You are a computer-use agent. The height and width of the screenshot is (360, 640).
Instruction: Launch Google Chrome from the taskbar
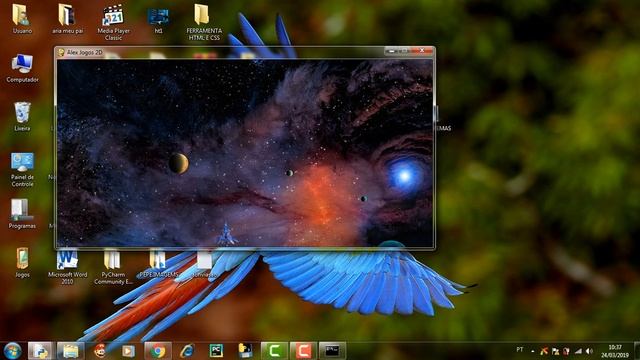point(158,351)
